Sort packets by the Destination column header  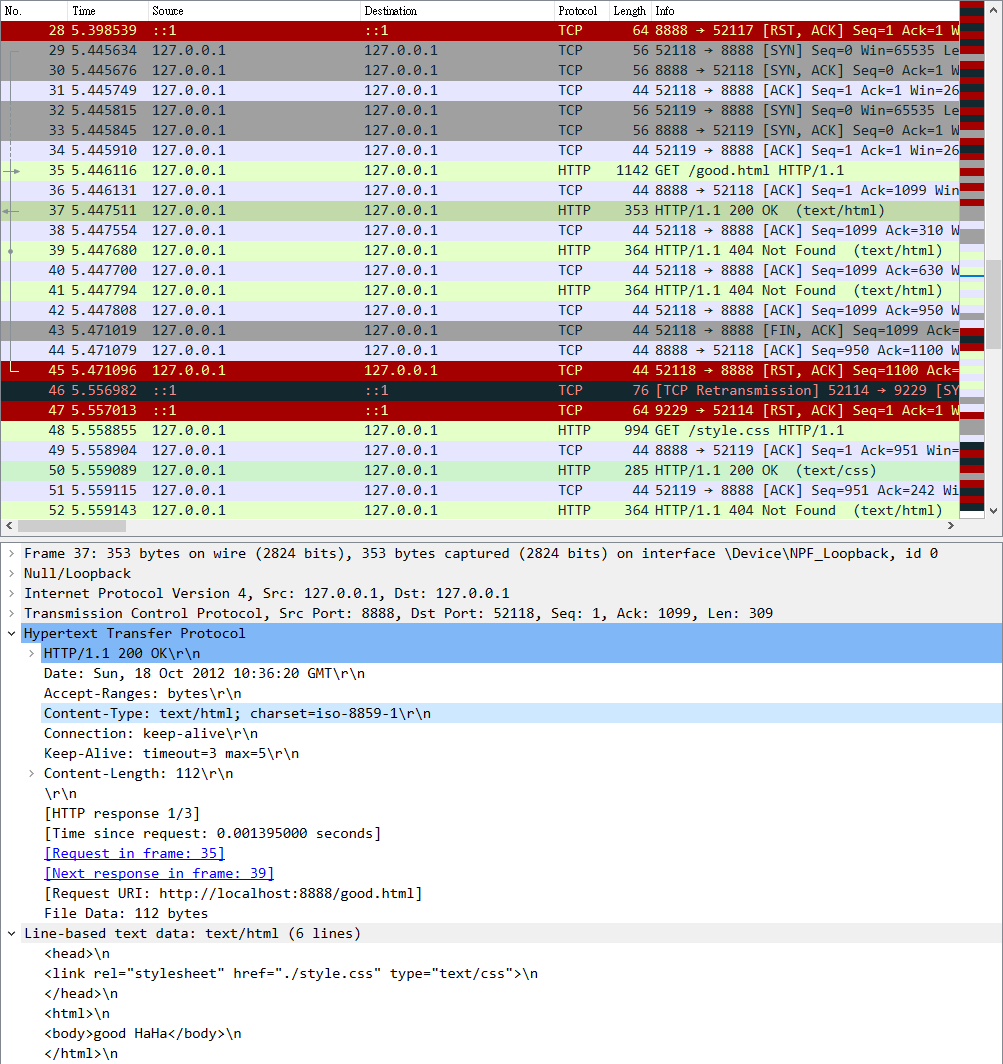457,11
